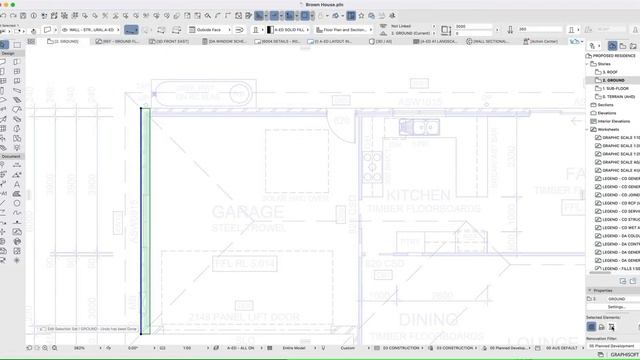Toggle the first blue snap button in the toolbar
This screenshot has height=360, width=640.
pos(259,16)
